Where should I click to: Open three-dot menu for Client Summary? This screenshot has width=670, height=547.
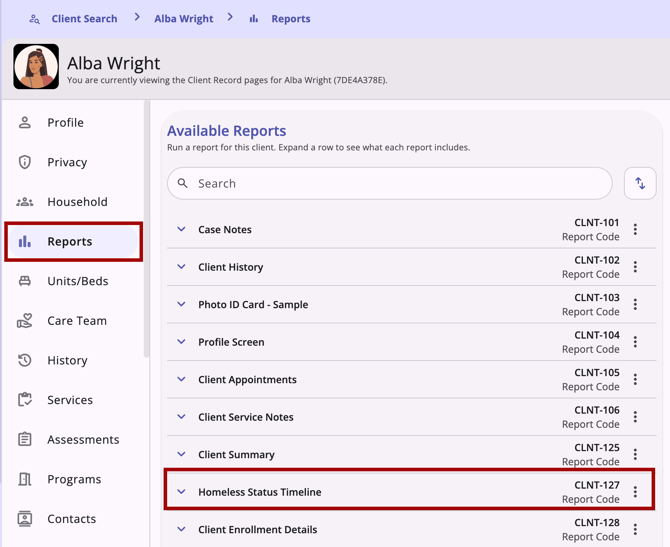pos(635,454)
